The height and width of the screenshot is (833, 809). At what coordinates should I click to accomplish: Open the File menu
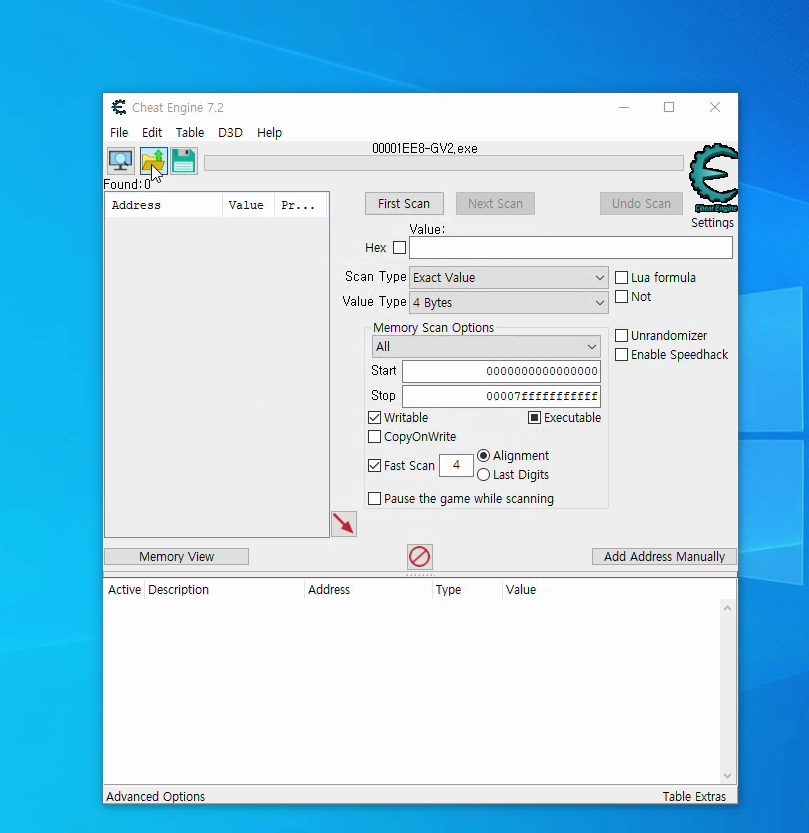click(x=119, y=132)
